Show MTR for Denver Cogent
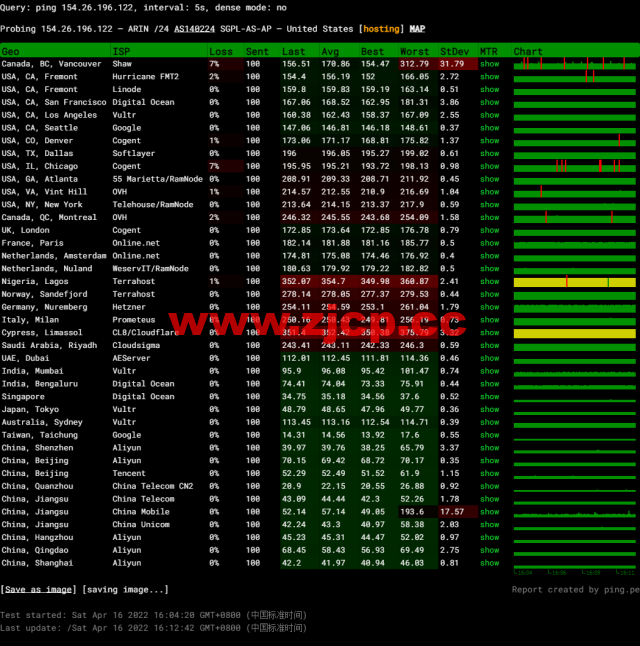Screen dimensions: 640x646 pos(490,140)
